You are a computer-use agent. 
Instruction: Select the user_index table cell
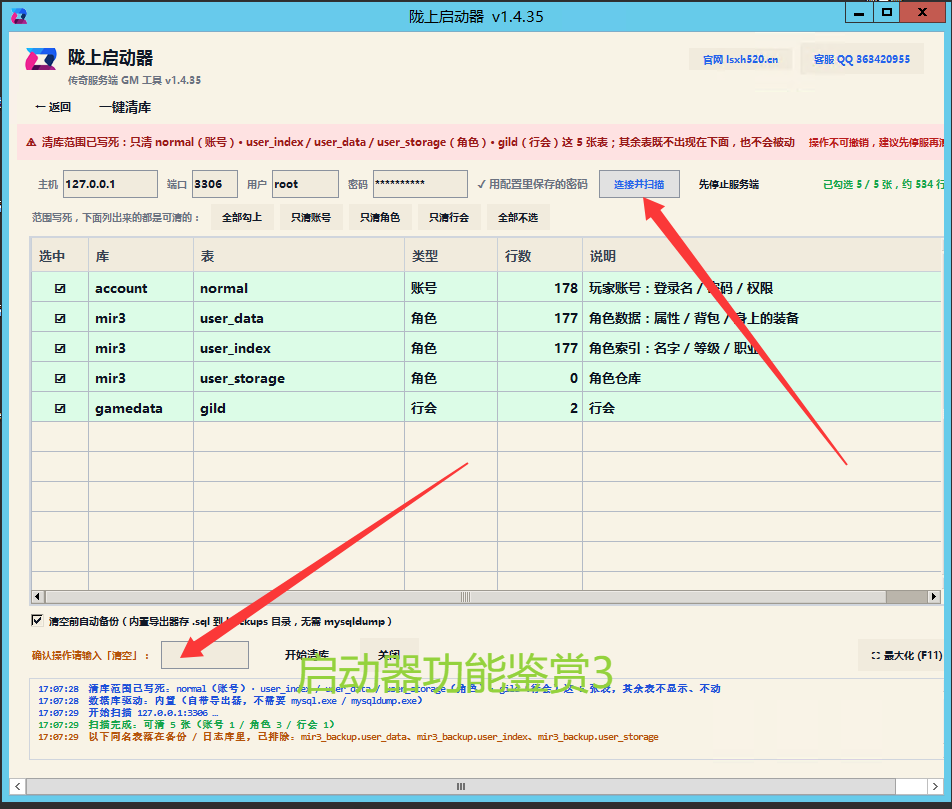tap(299, 349)
